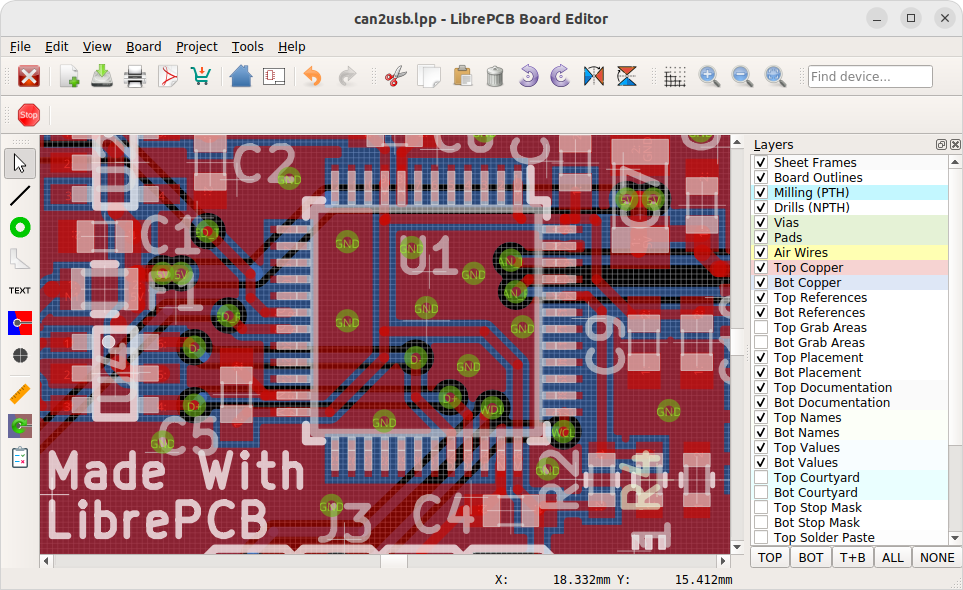The height and width of the screenshot is (590, 963).
Task: Click the zoom in magnifier
Action: (x=709, y=76)
